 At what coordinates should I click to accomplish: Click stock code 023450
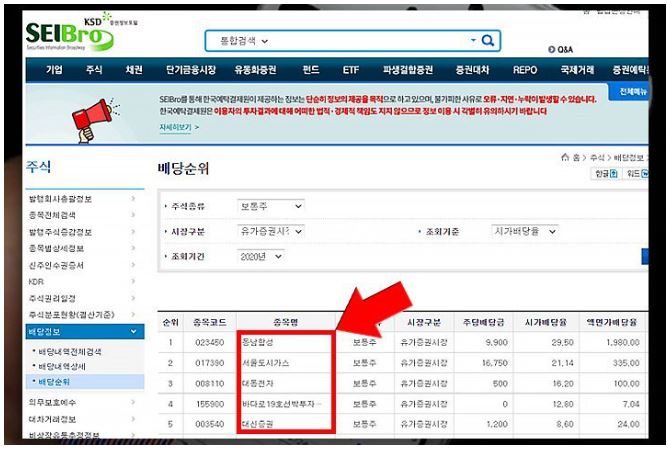210,342
